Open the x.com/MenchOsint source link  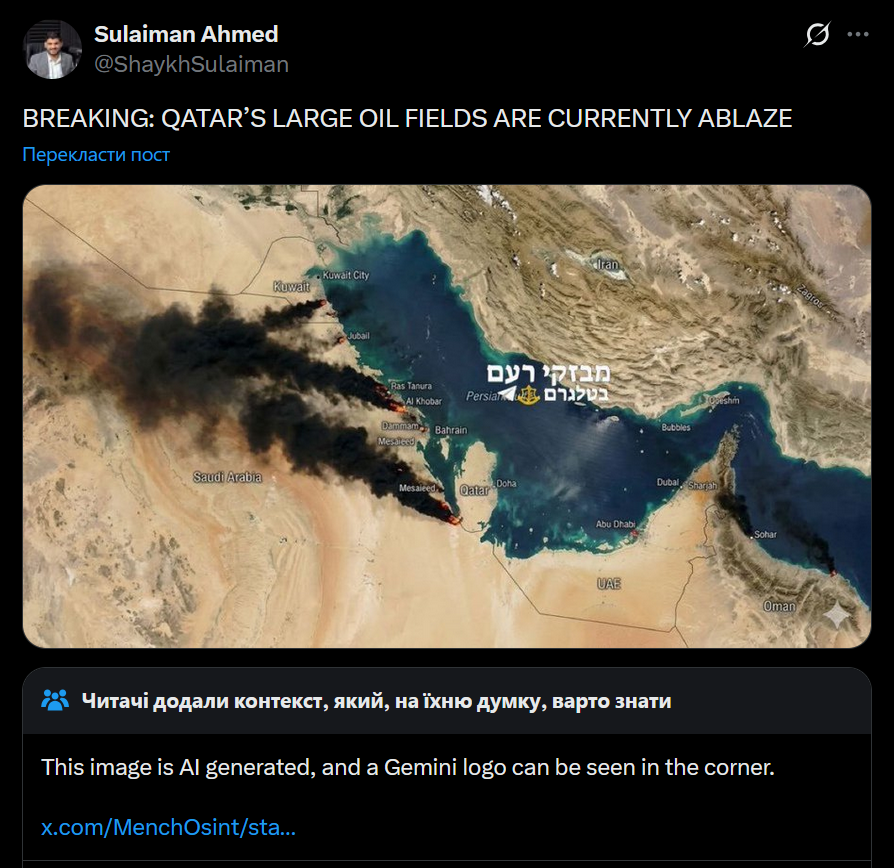tap(168, 828)
